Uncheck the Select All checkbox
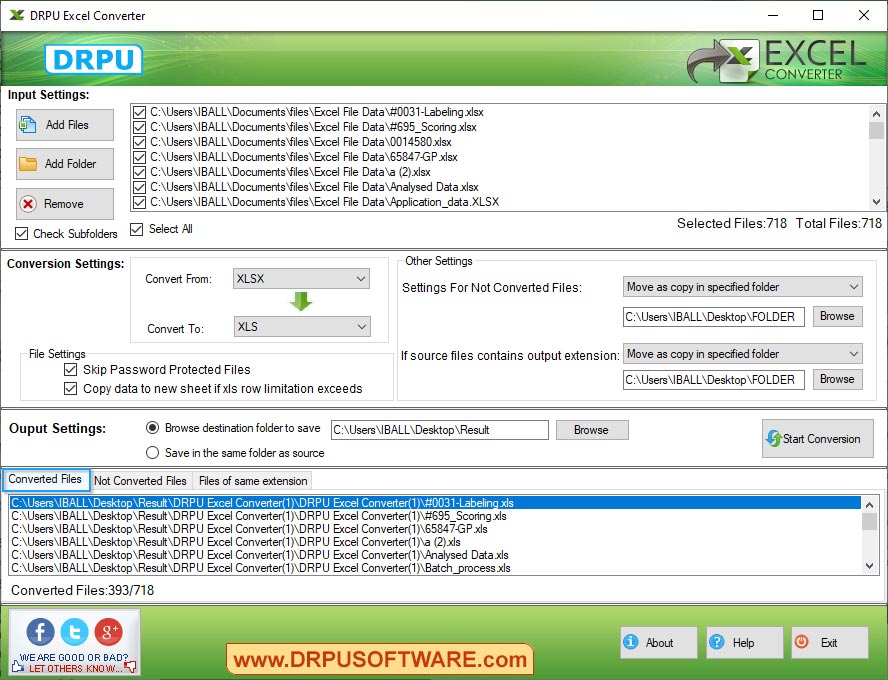 tap(137, 229)
